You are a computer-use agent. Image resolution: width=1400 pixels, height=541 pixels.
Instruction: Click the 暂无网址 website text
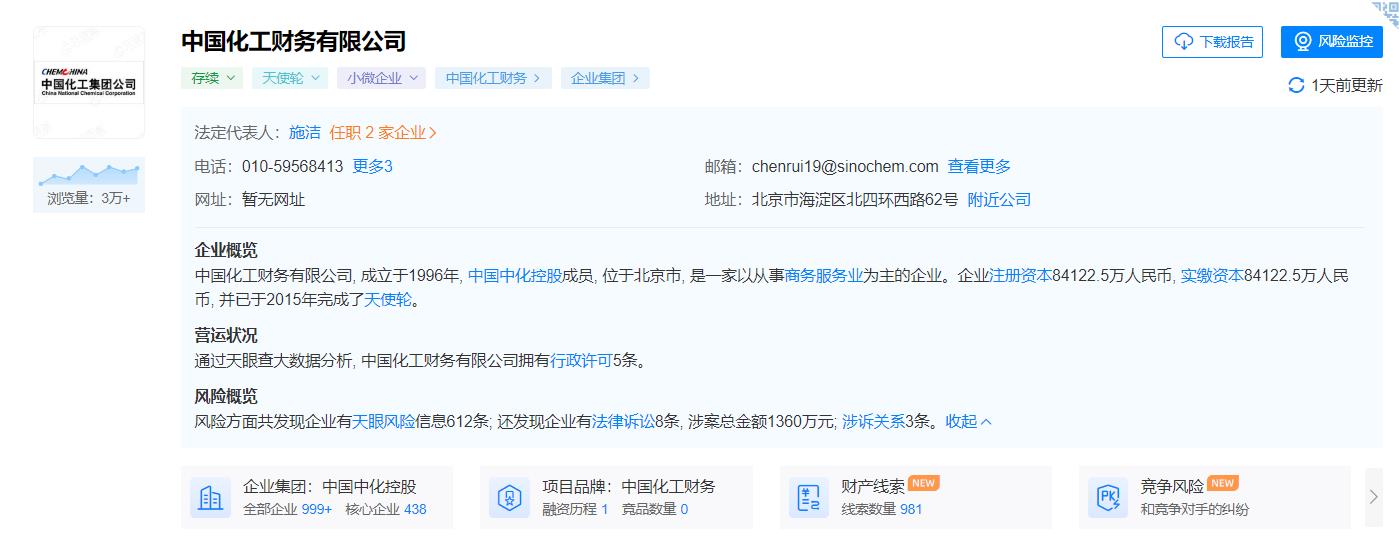[x=273, y=200]
